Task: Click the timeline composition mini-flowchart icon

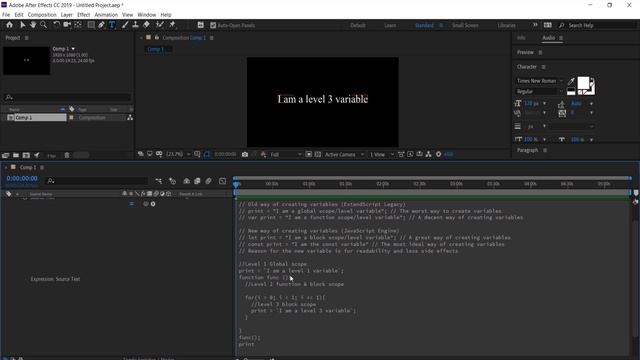Action: 158,181
